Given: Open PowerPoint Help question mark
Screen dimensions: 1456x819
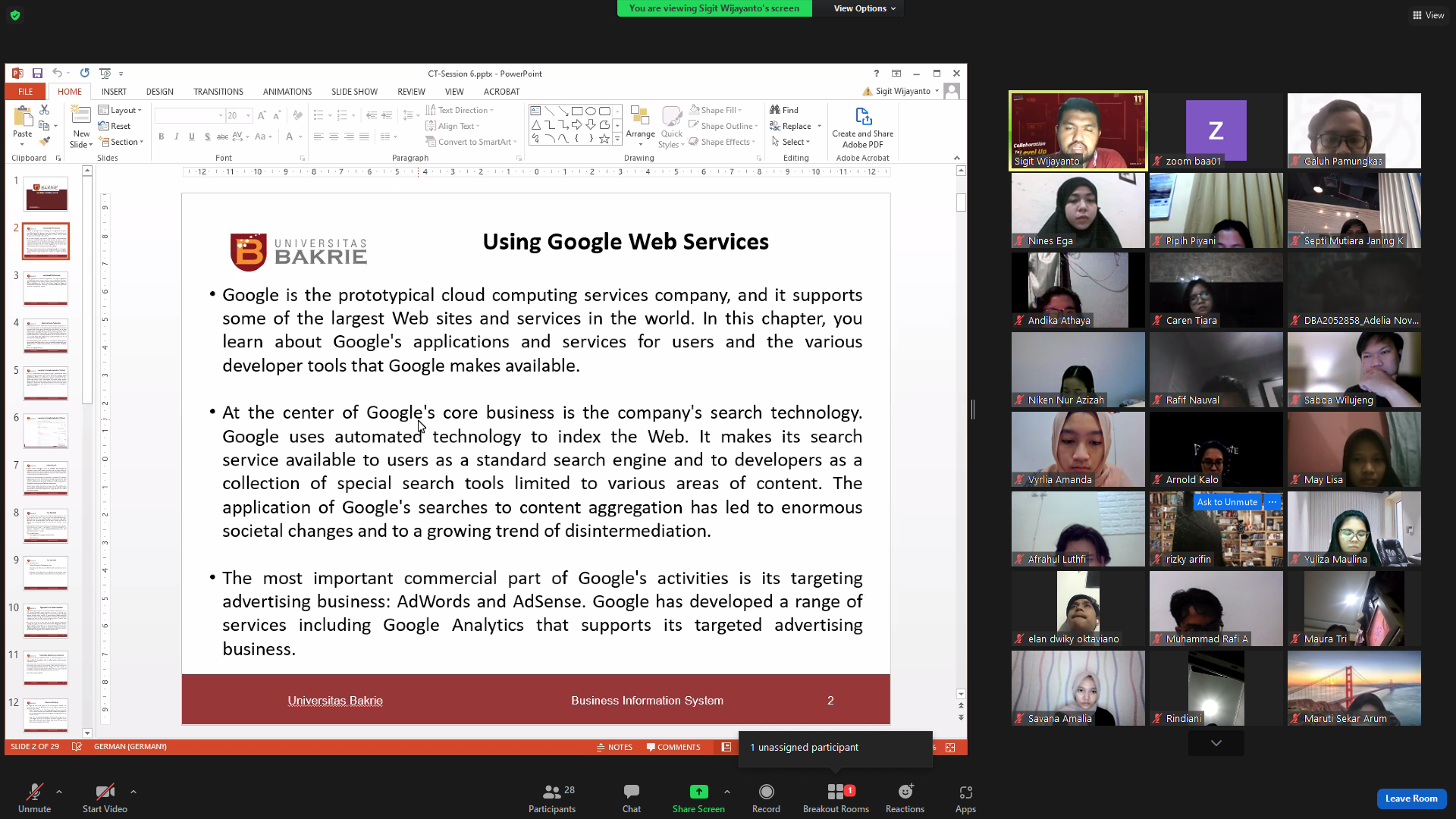Looking at the screenshot, I should pos(877,74).
